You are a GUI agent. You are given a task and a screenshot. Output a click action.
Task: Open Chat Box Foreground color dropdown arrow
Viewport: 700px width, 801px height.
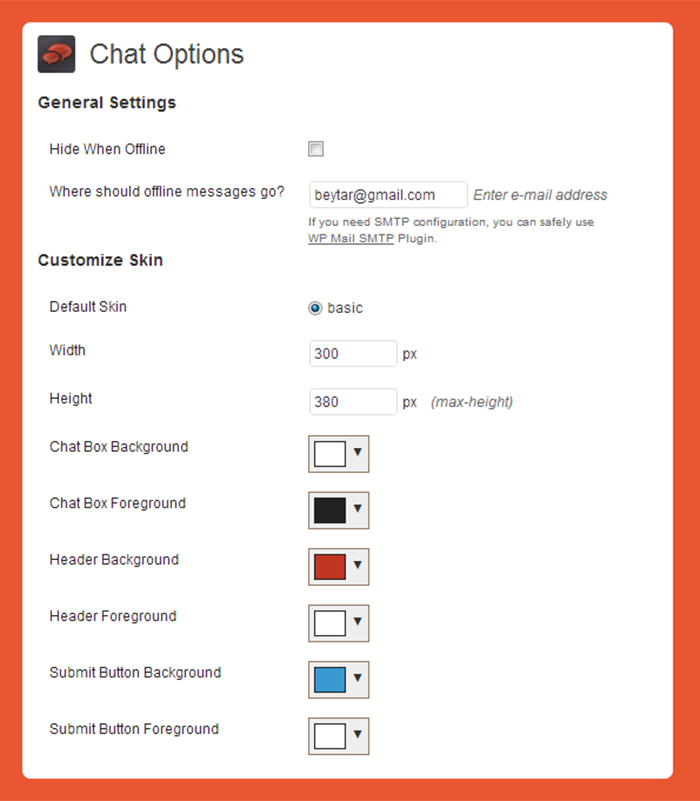(358, 508)
